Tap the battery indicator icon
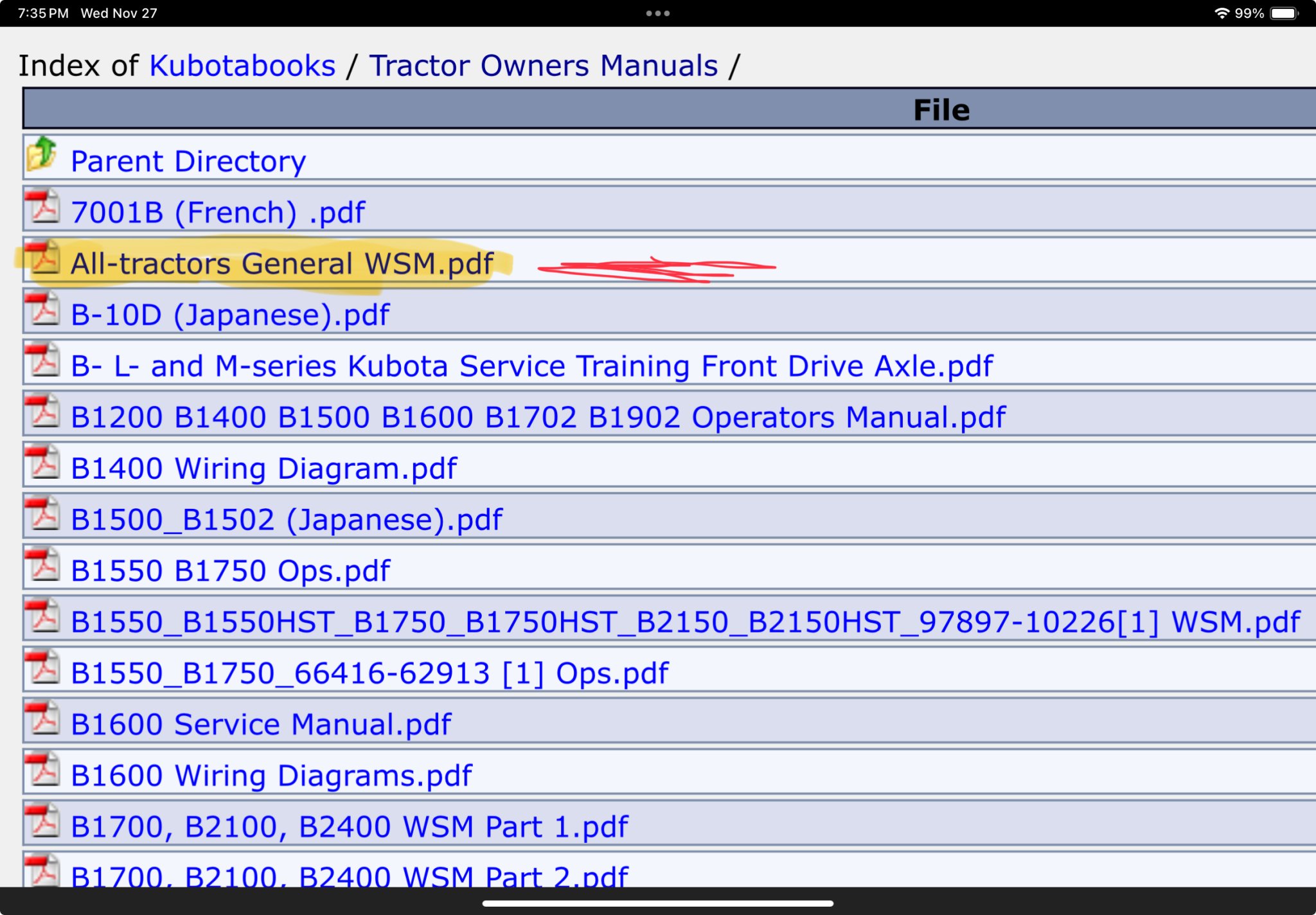This screenshot has height=915, width=1316. (1285, 13)
